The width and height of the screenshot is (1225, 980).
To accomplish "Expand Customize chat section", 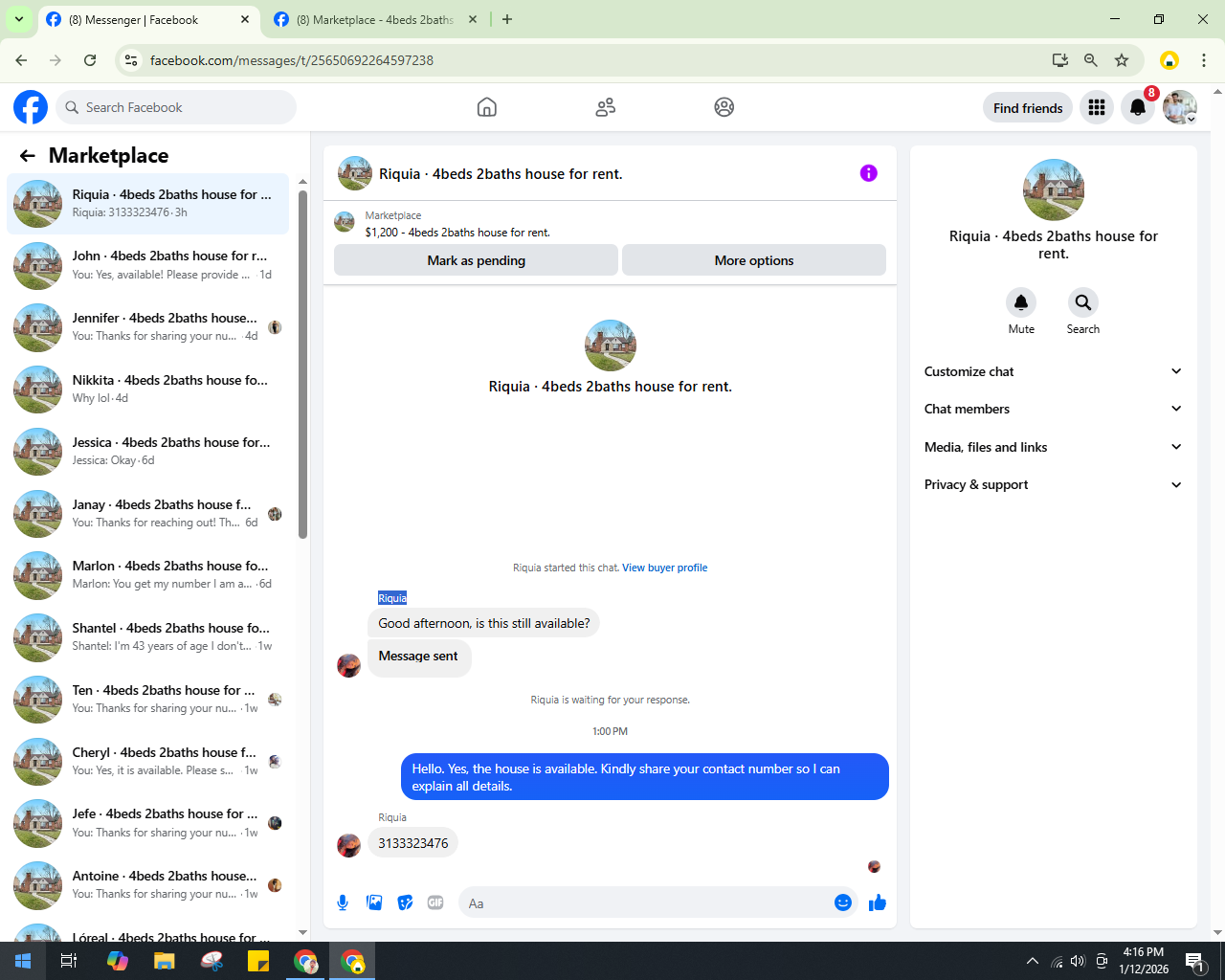I will 1053,371.
